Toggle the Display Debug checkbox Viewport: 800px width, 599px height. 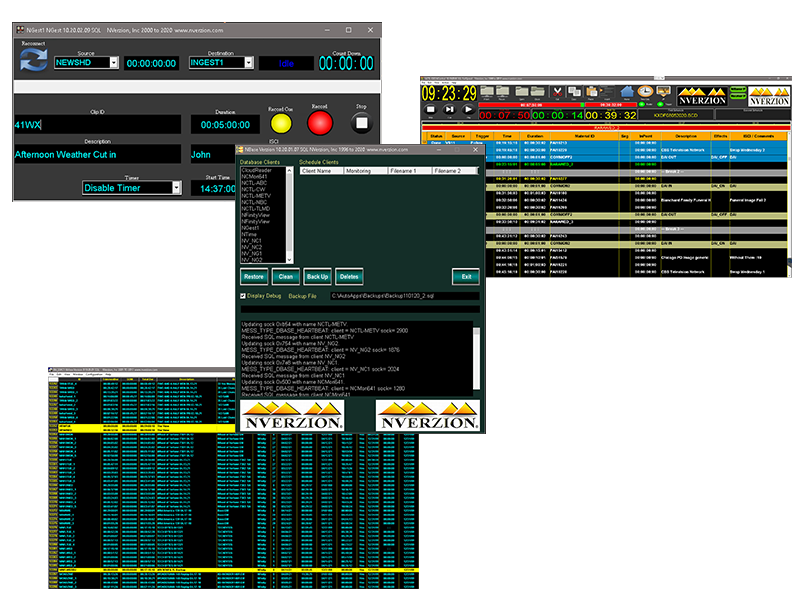click(243, 296)
